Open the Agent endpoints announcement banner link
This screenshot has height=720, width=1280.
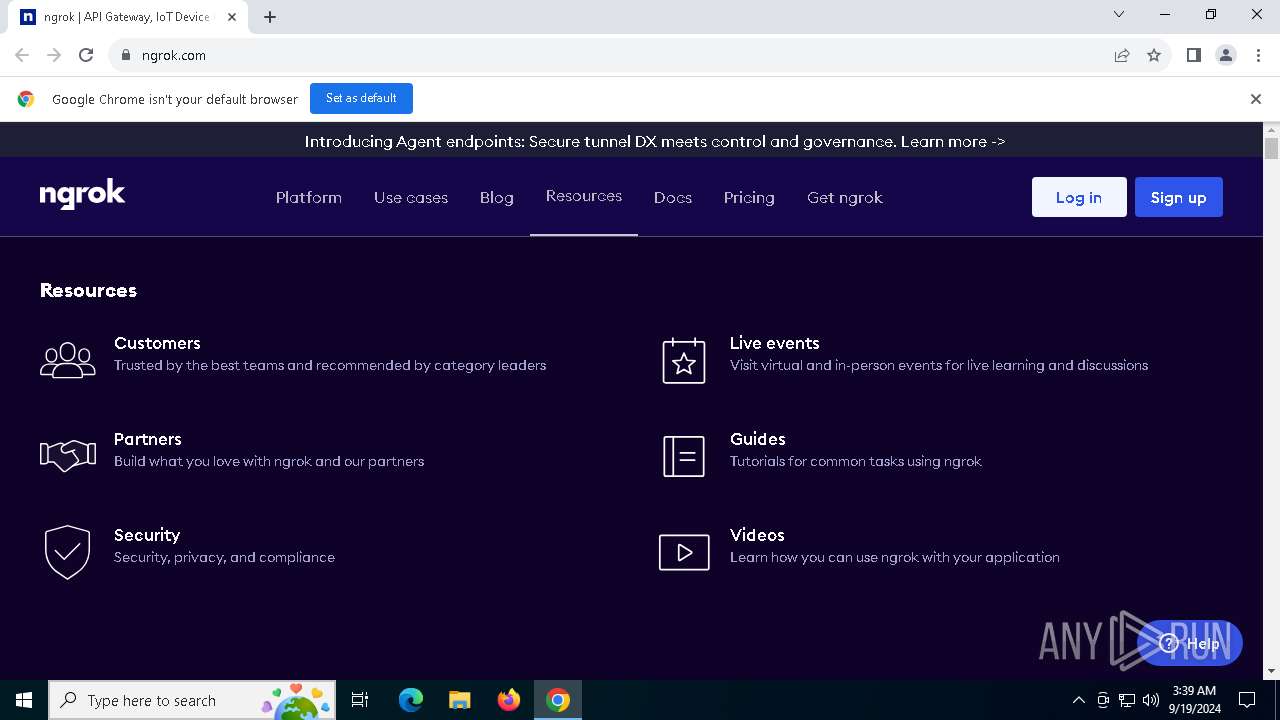click(x=655, y=141)
